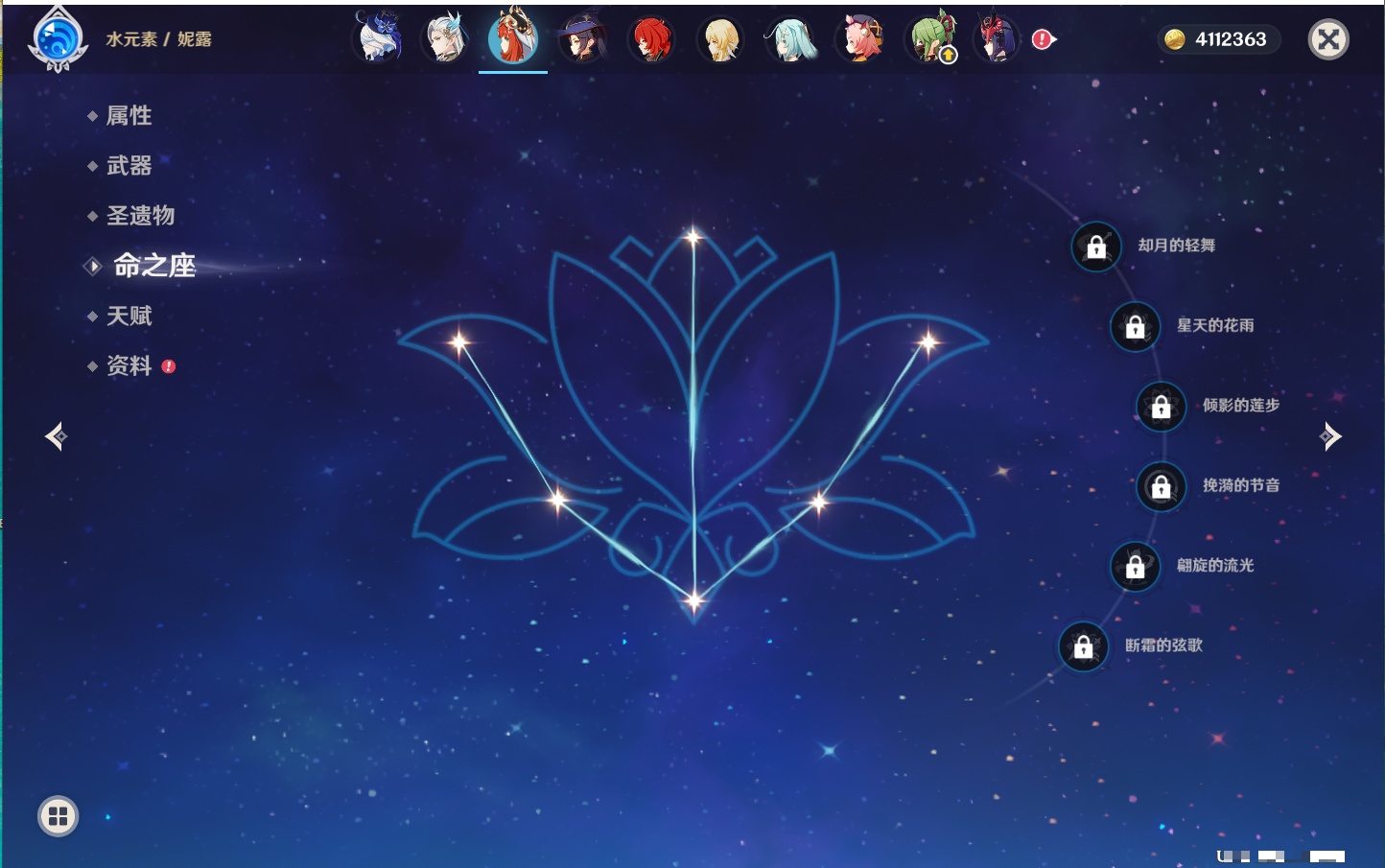Screen dimensions: 1385x868
Task: Go to the previous character with the left arrow
Action: pyautogui.click(x=56, y=436)
